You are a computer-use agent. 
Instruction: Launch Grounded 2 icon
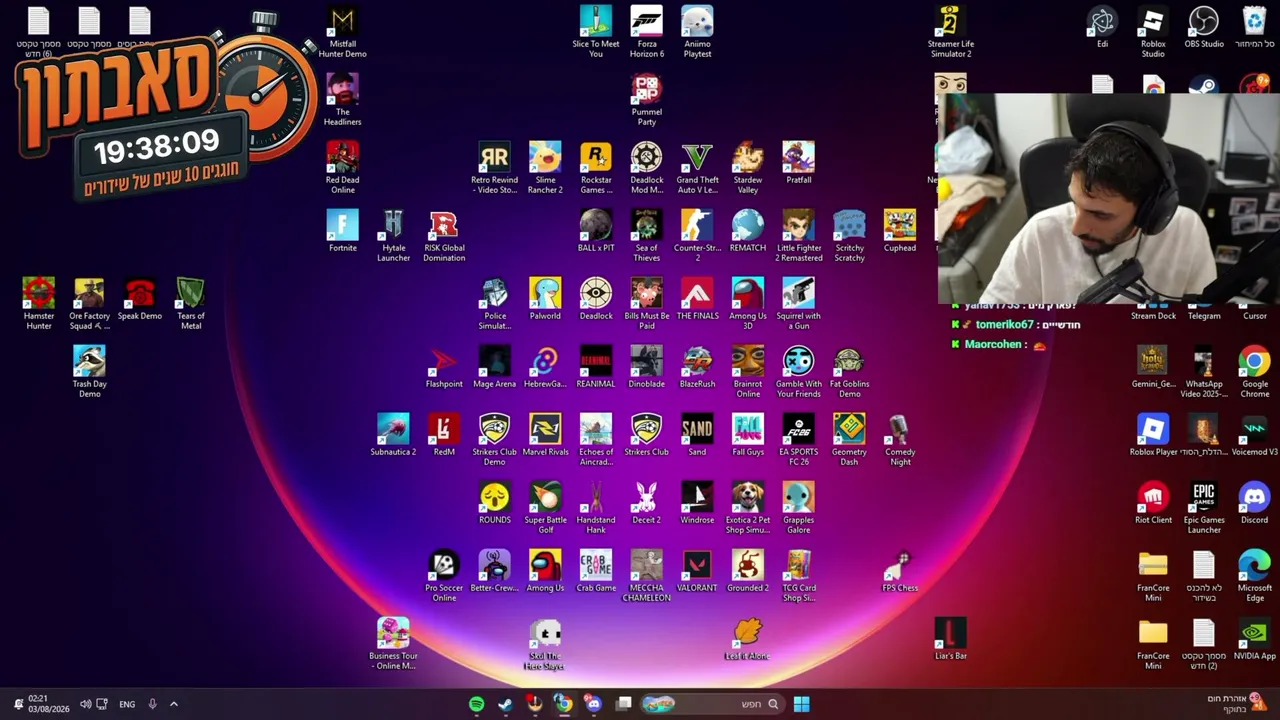coord(748,571)
